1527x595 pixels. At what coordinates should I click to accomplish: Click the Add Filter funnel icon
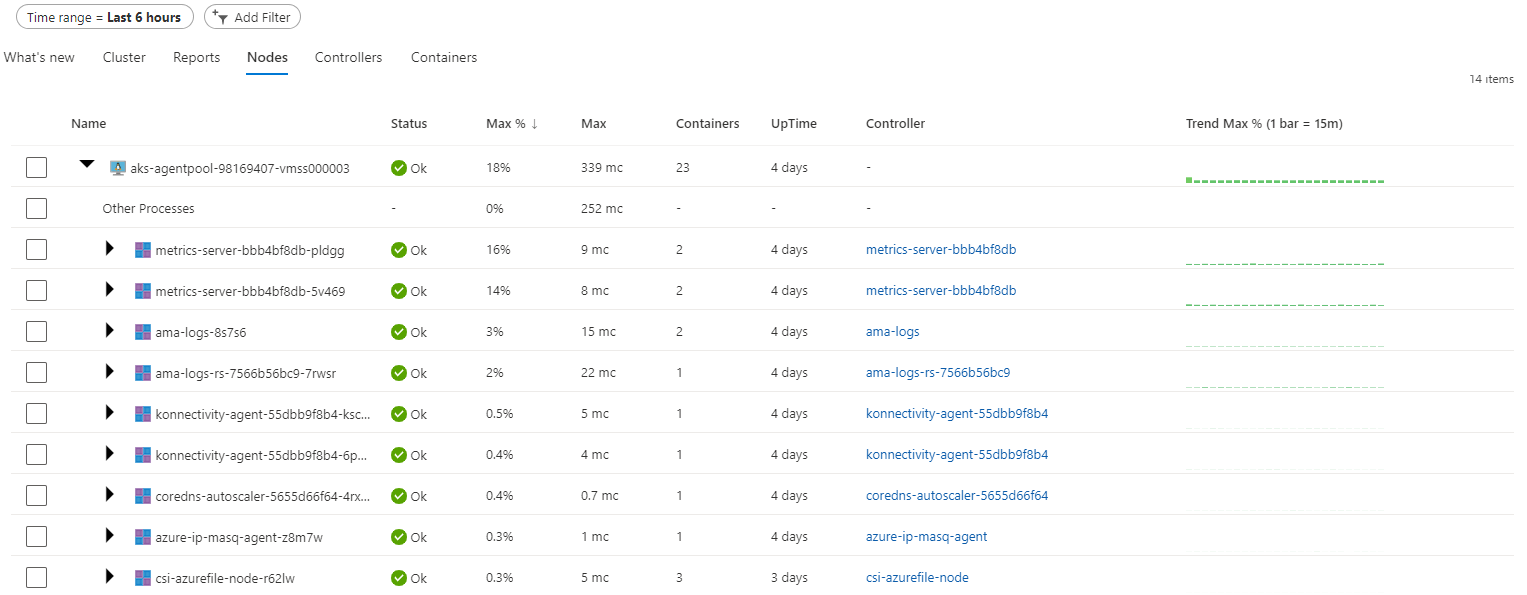[x=221, y=17]
